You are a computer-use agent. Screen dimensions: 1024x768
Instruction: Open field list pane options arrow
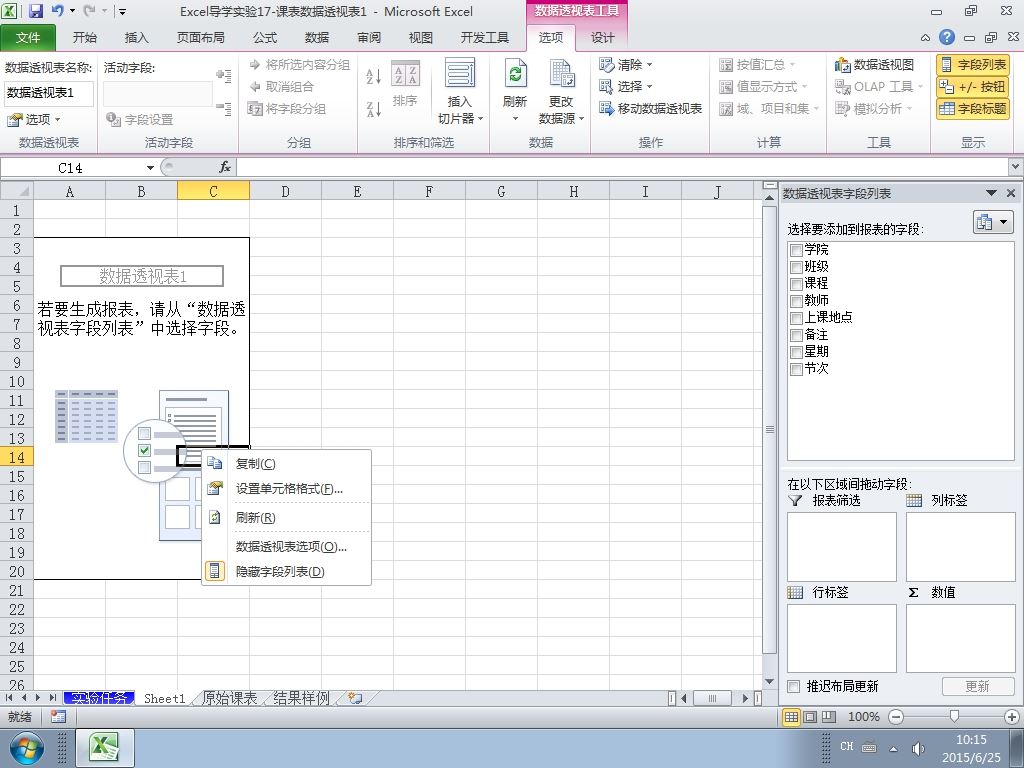tap(991, 193)
